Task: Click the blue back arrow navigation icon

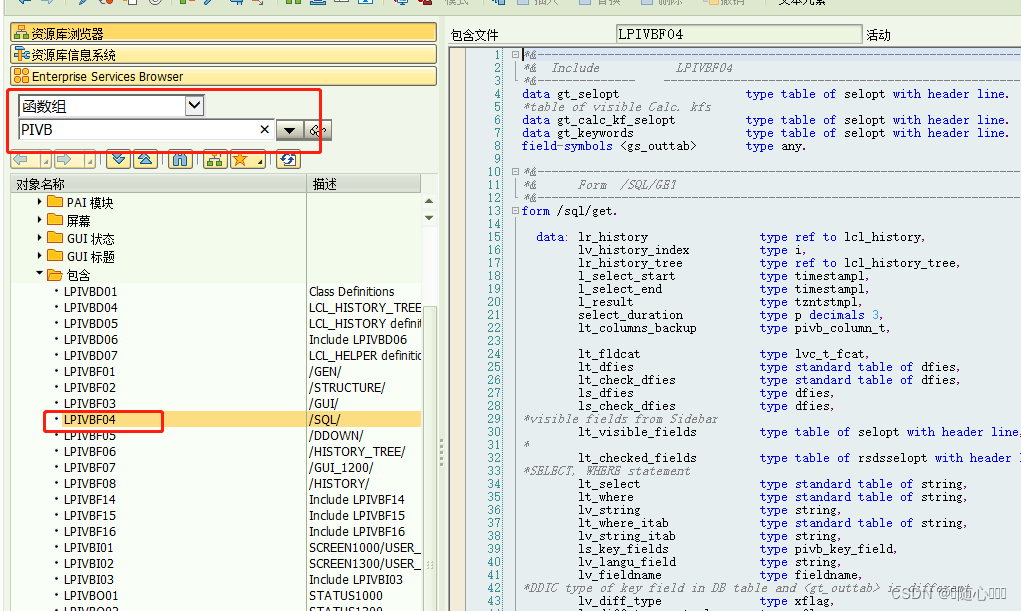Action: pyautogui.click(x=19, y=160)
